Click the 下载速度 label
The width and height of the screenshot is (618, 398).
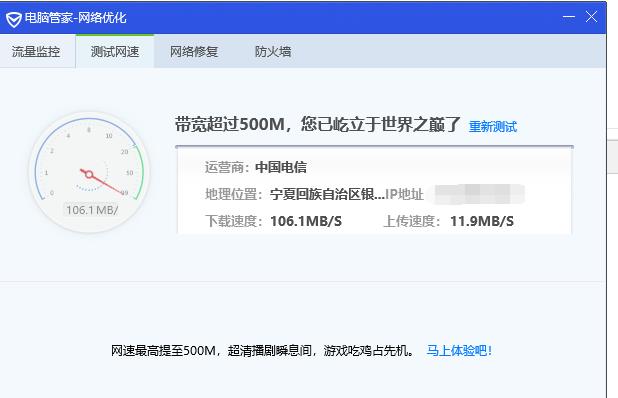tap(234, 221)
